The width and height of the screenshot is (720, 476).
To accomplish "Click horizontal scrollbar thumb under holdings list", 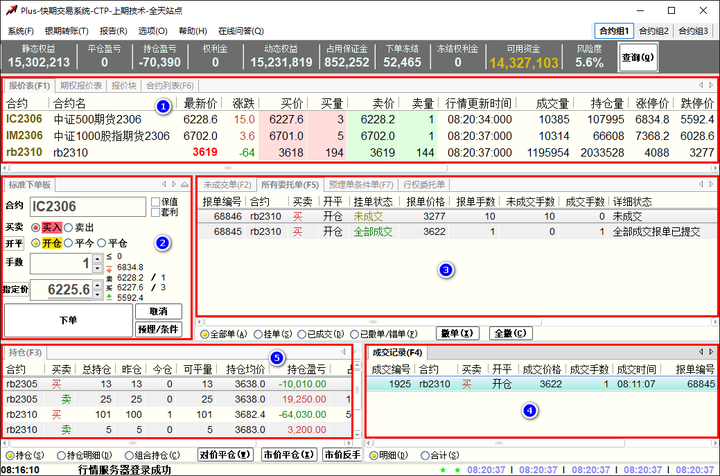I will pyautogui.click(x=132, y=443).
